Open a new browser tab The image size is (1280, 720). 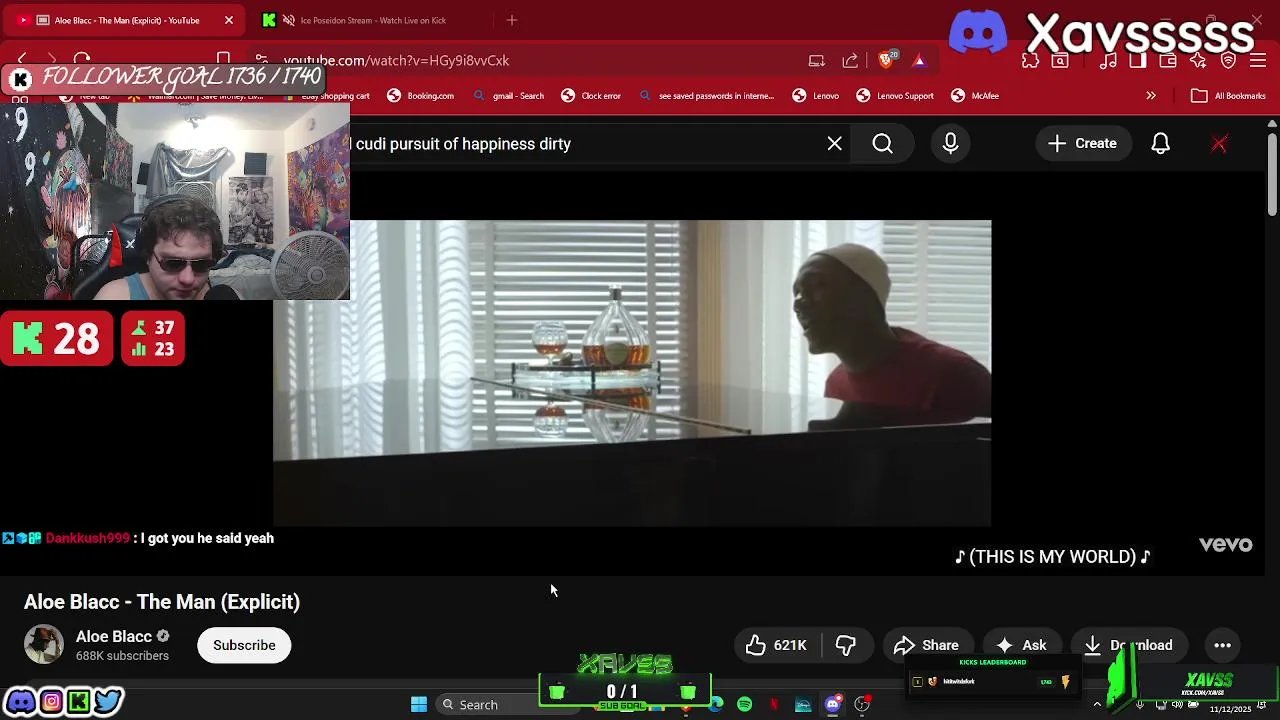[x=512, y=20]
